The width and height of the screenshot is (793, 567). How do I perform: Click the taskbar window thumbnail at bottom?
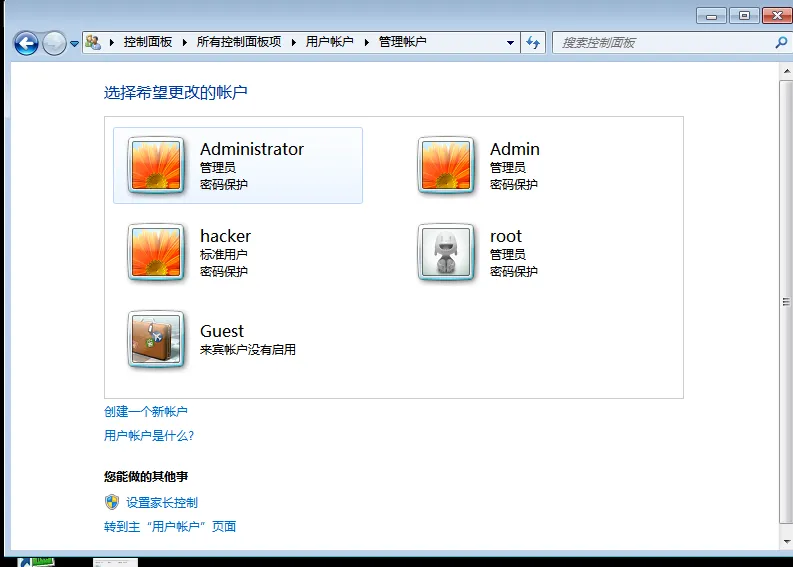click(x=115, y=562)
